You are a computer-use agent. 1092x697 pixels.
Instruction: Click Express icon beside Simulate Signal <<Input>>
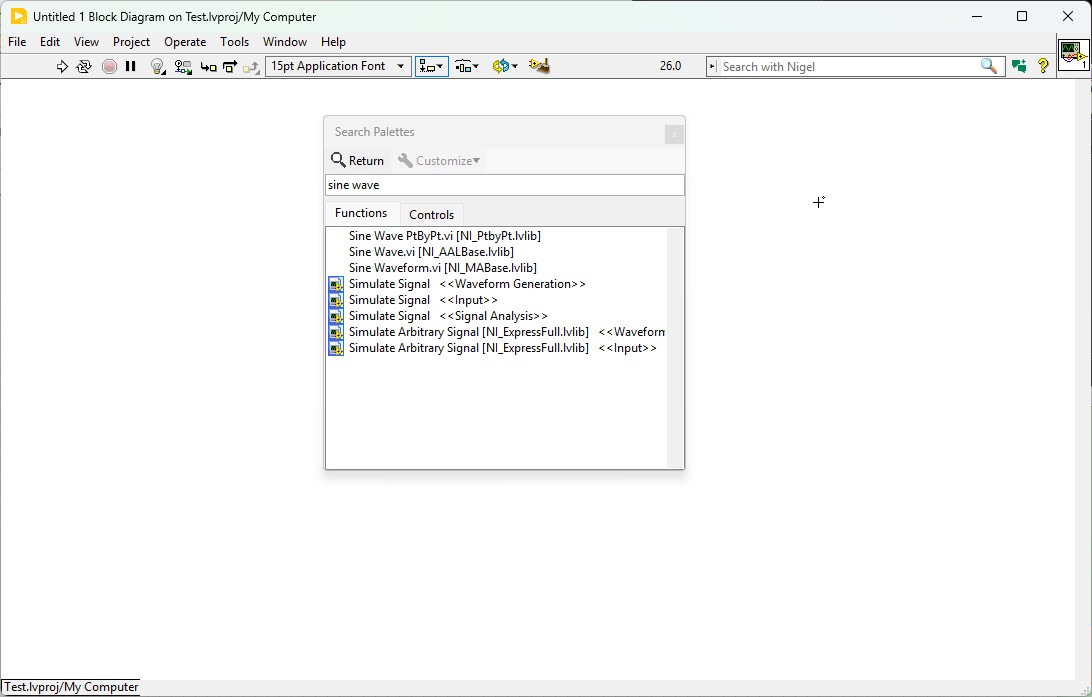coord(336,300)
